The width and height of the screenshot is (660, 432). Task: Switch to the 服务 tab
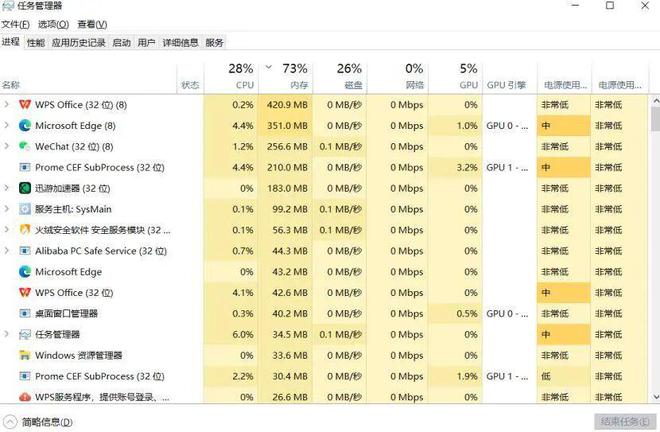pos(214,43)
